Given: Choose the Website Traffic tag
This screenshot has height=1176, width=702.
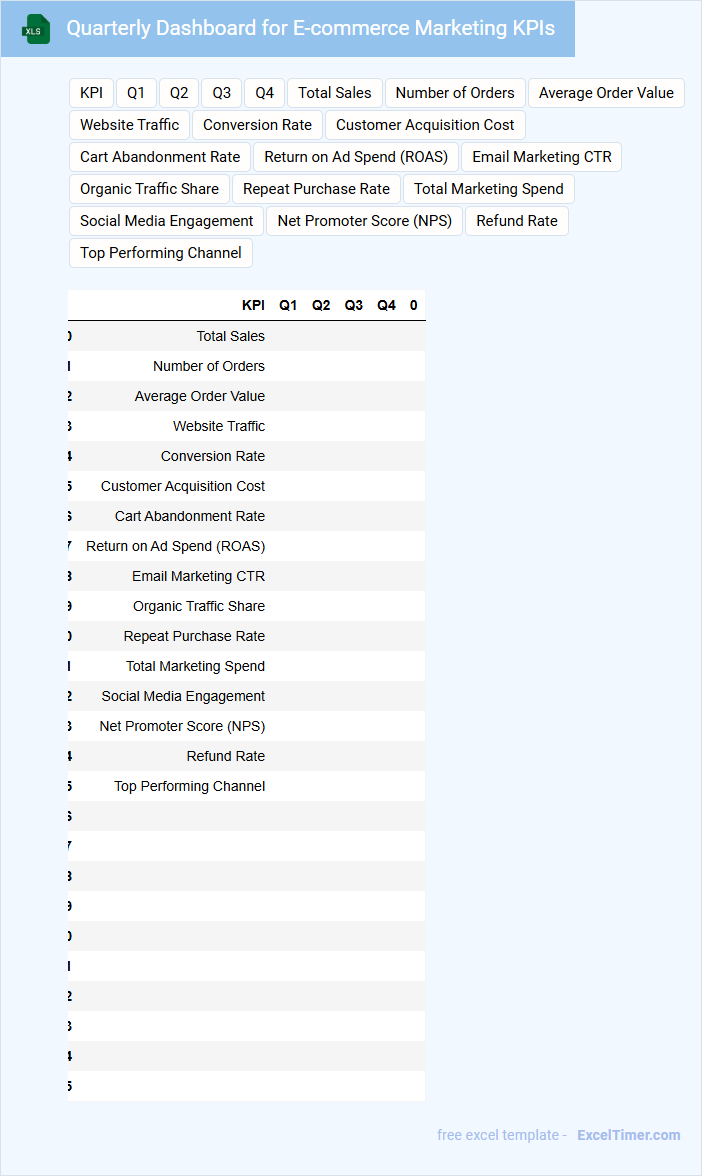Looking at the screenshot, I should coord(130,125).
